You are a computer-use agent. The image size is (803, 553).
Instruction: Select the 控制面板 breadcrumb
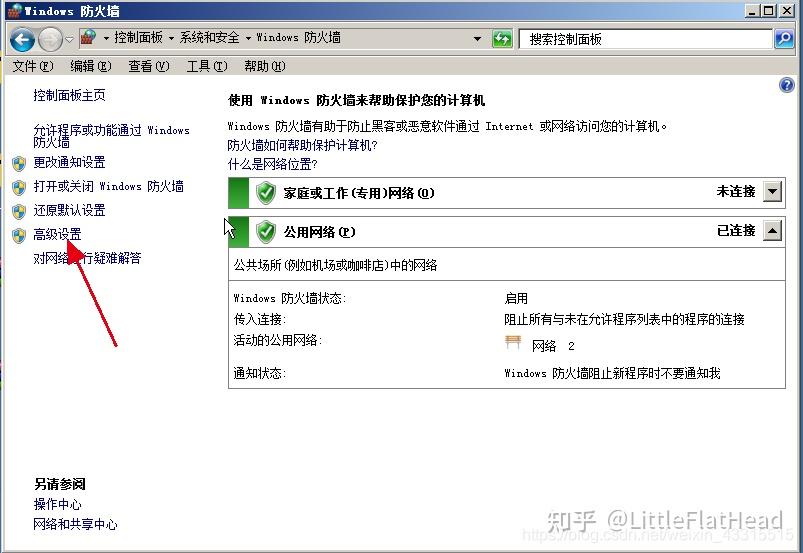[x=138, y=37]
